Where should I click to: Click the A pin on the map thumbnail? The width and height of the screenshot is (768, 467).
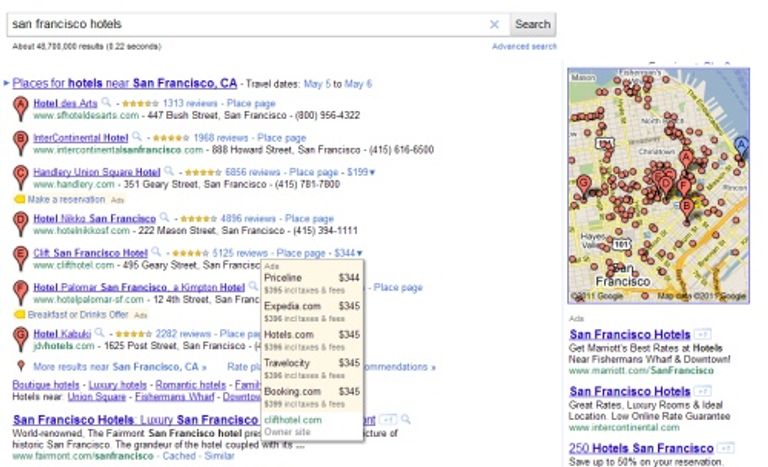tap(686, 160)
